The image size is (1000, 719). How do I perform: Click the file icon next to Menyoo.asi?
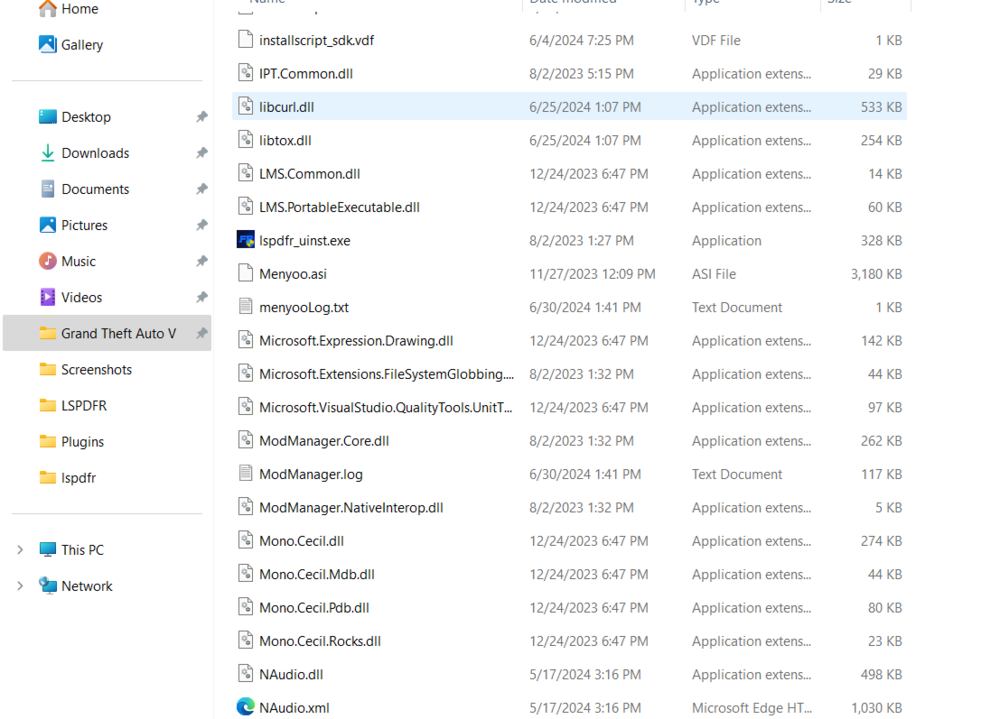[246, 273]
